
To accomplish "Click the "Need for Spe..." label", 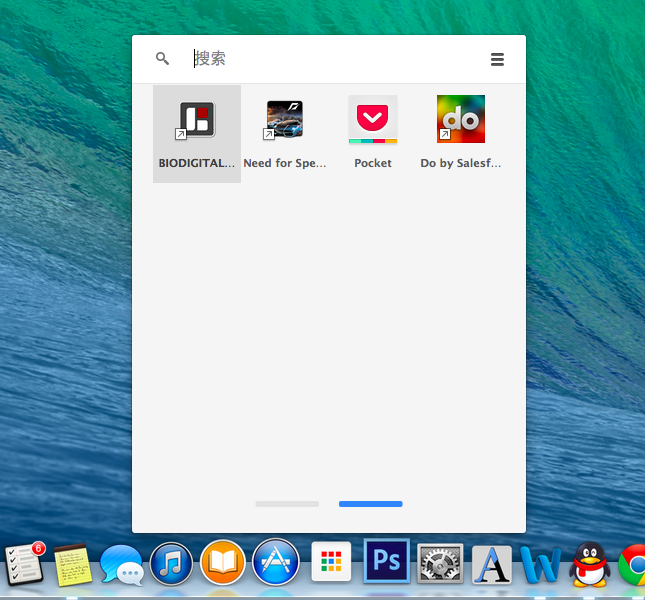I will (285, 163).
